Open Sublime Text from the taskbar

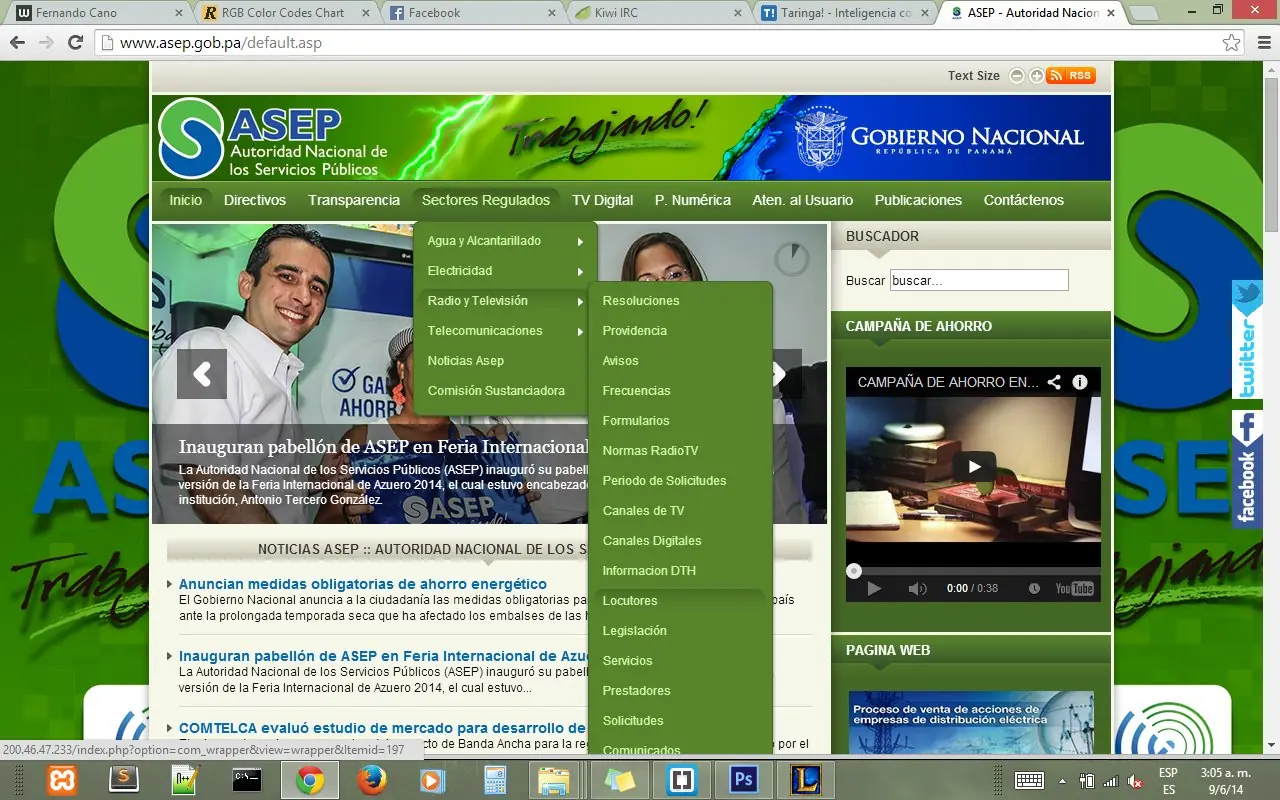[x=124, y=779]
